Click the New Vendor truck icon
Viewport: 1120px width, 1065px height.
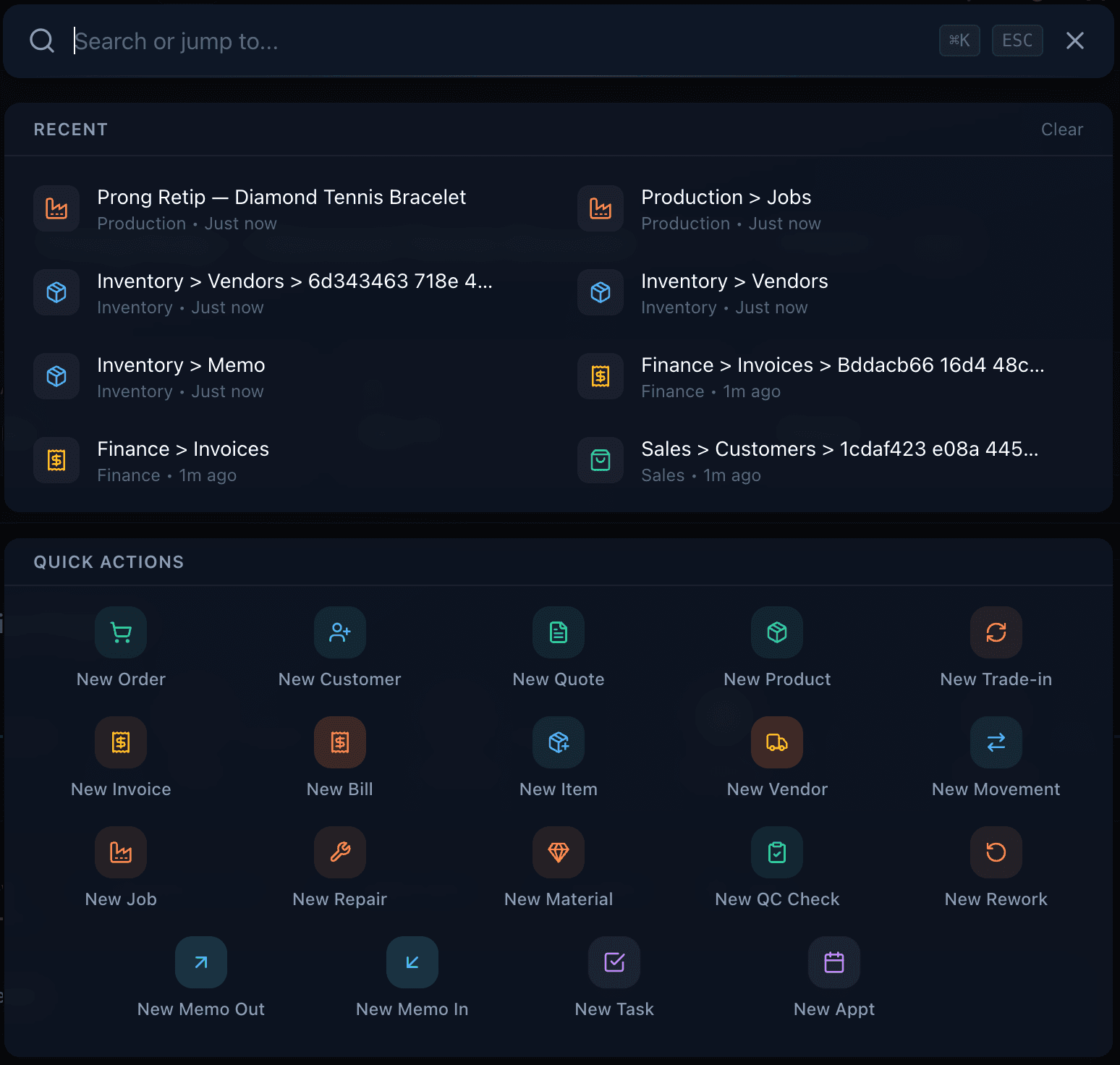(777, 742)
